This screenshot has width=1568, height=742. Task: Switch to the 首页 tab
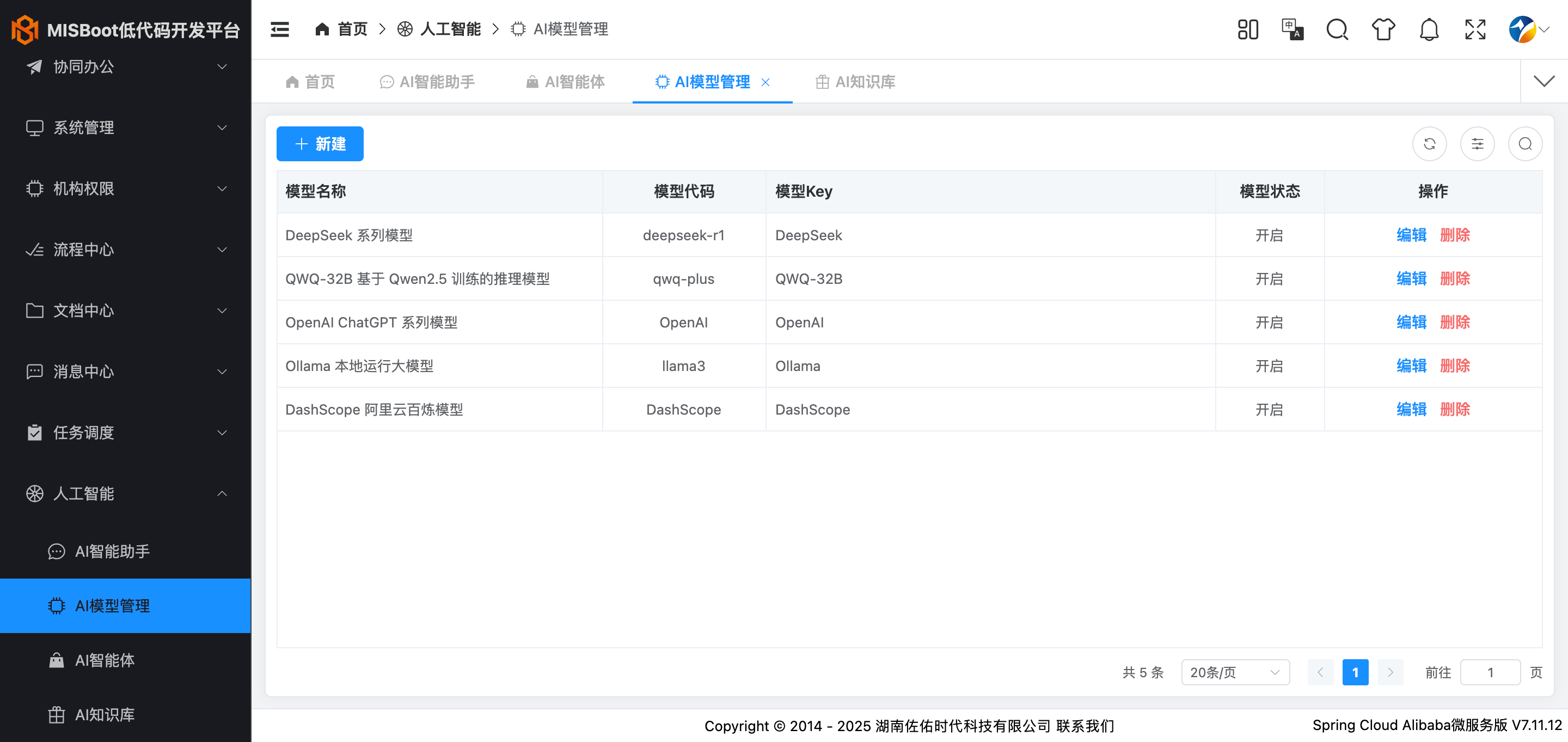pos(310,82)
